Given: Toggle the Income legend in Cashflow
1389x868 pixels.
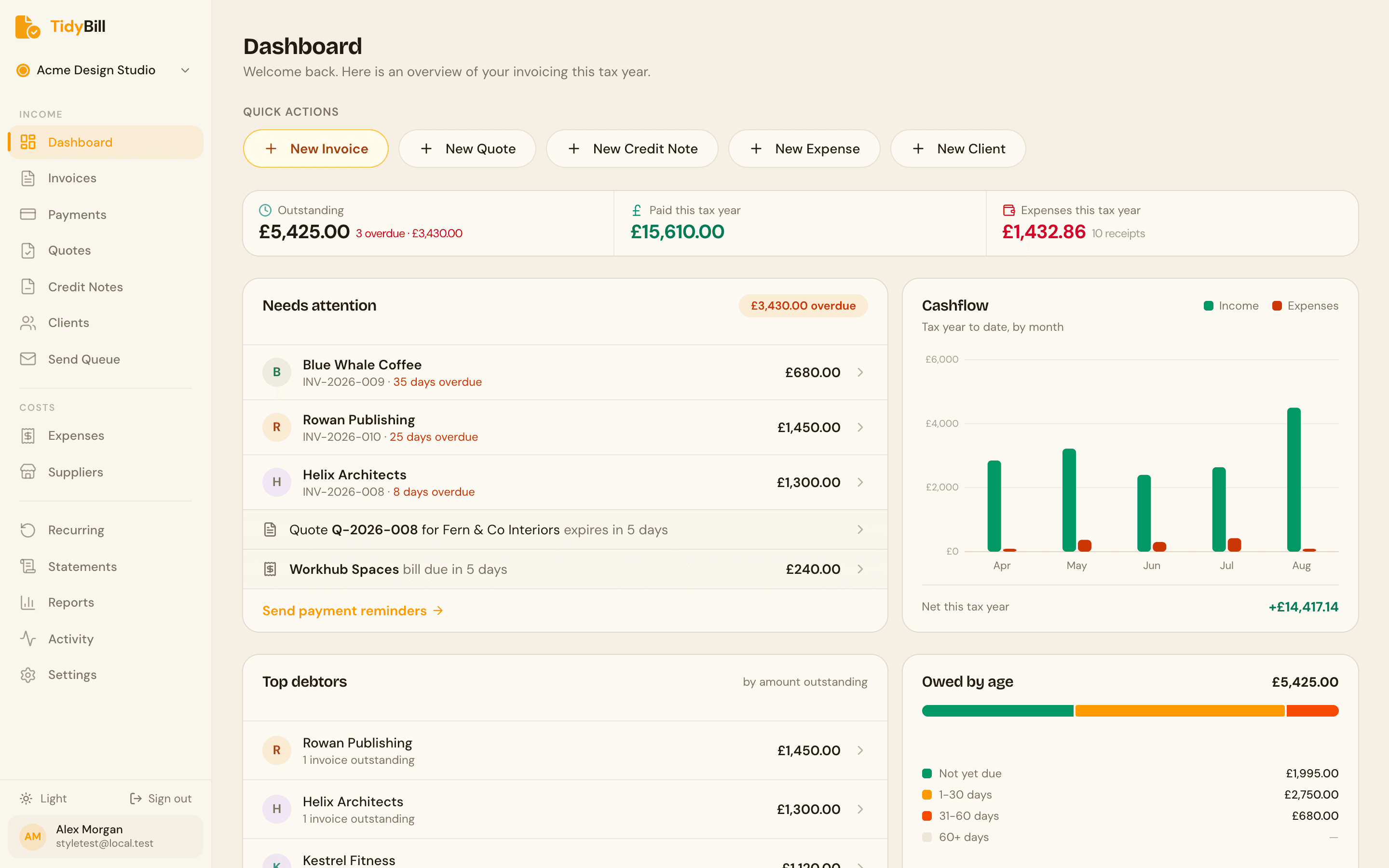Looking at the screenshot, I should pyautogui.click(x=1231, y=306).
